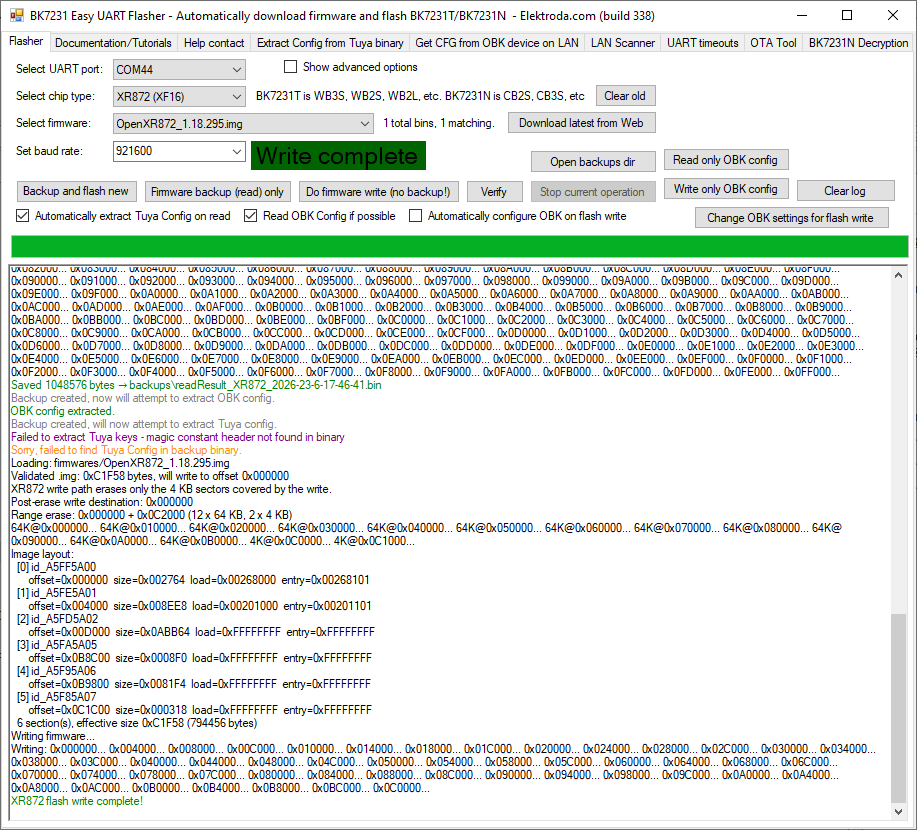Image resolution: width=917 pixels, height=830 pixels.
Task: Click the Stop current operation button
Action: 592,192
